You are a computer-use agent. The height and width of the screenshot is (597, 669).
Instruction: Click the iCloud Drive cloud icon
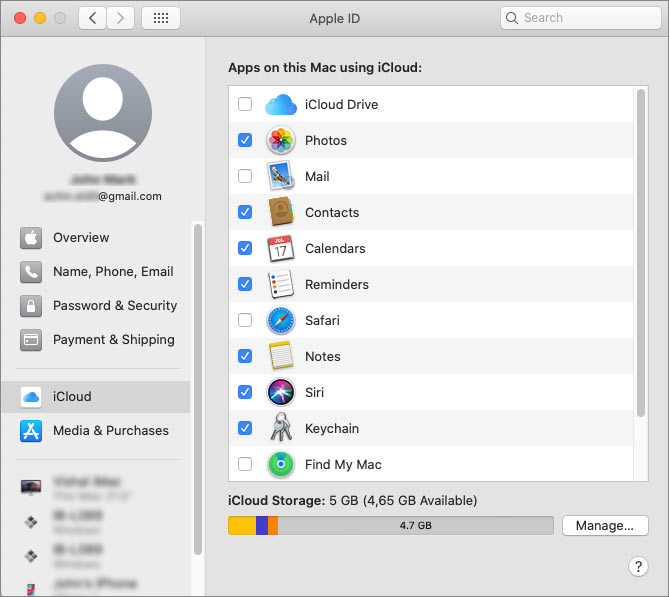281,105
